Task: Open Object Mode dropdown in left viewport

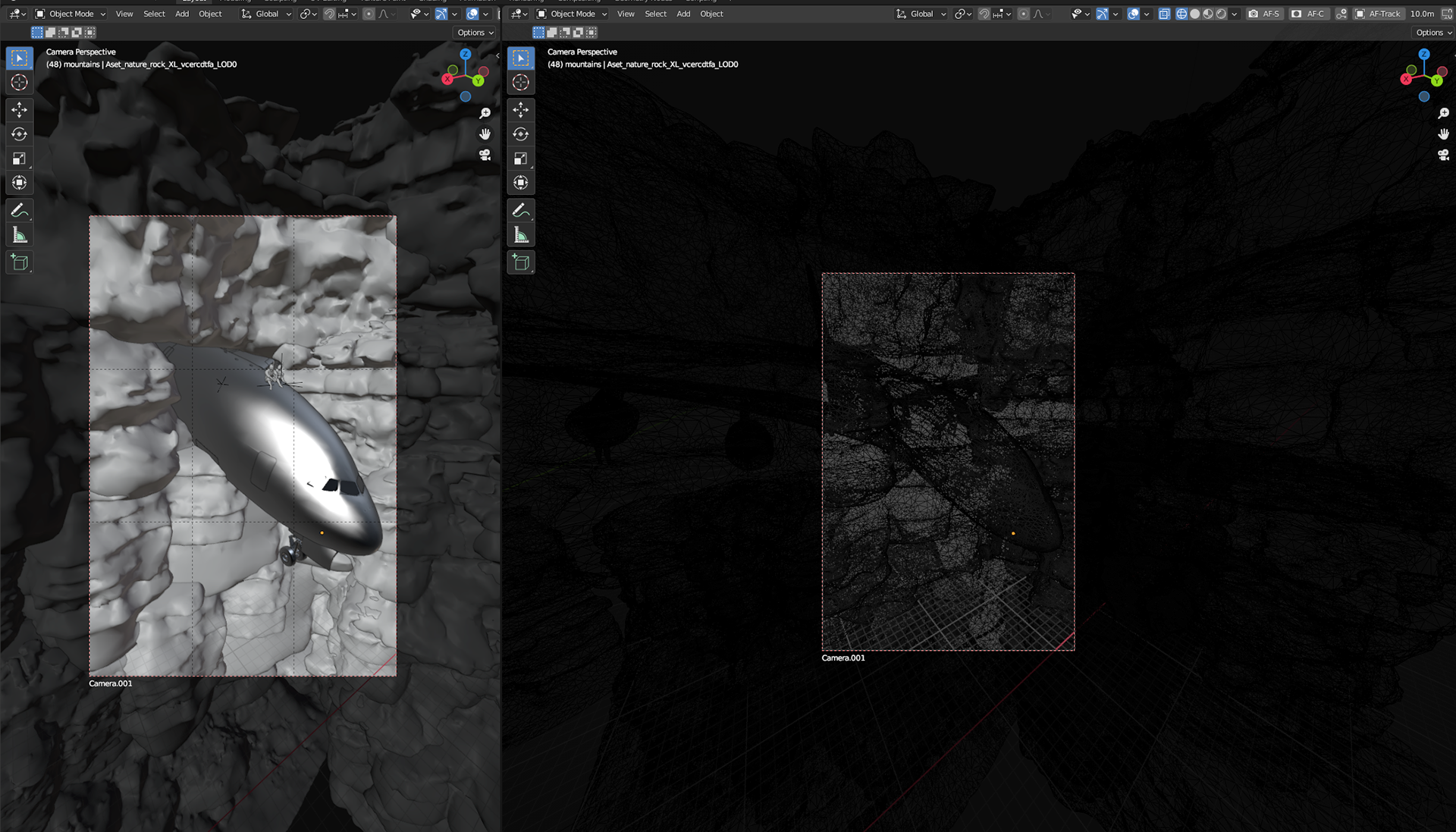Action: point(71,14)
